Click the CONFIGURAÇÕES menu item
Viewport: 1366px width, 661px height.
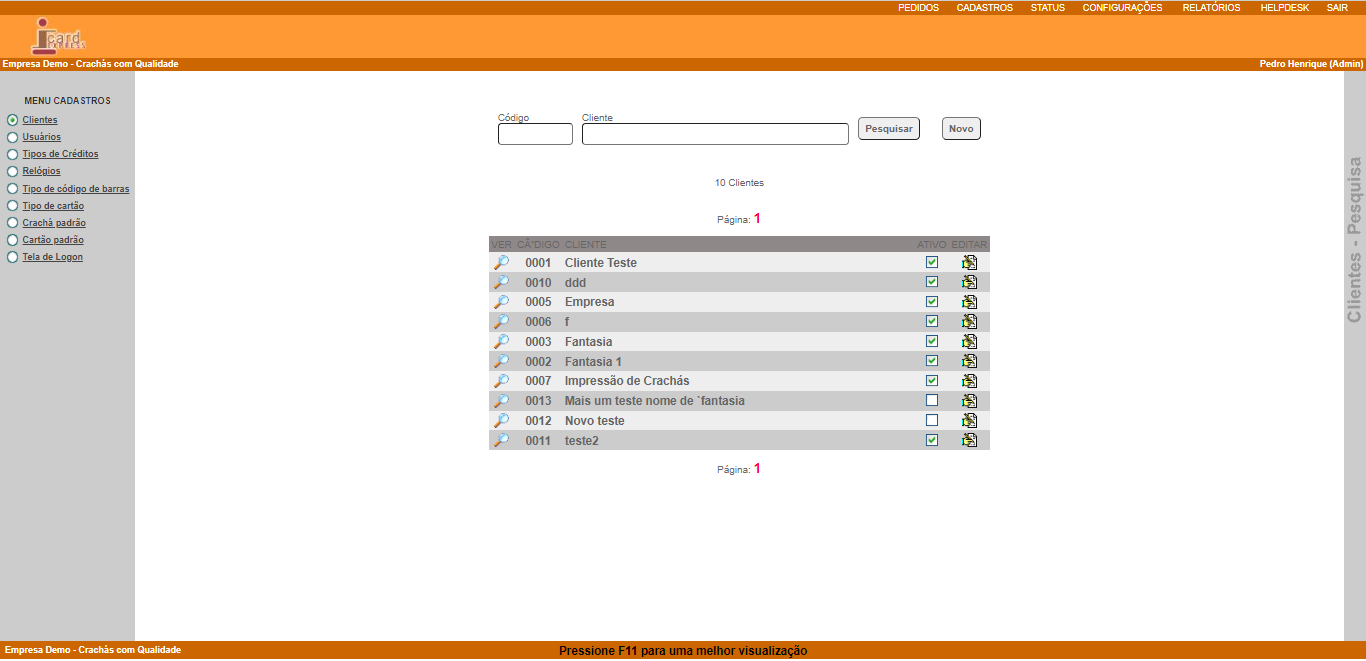click(x=1122, y=8)
